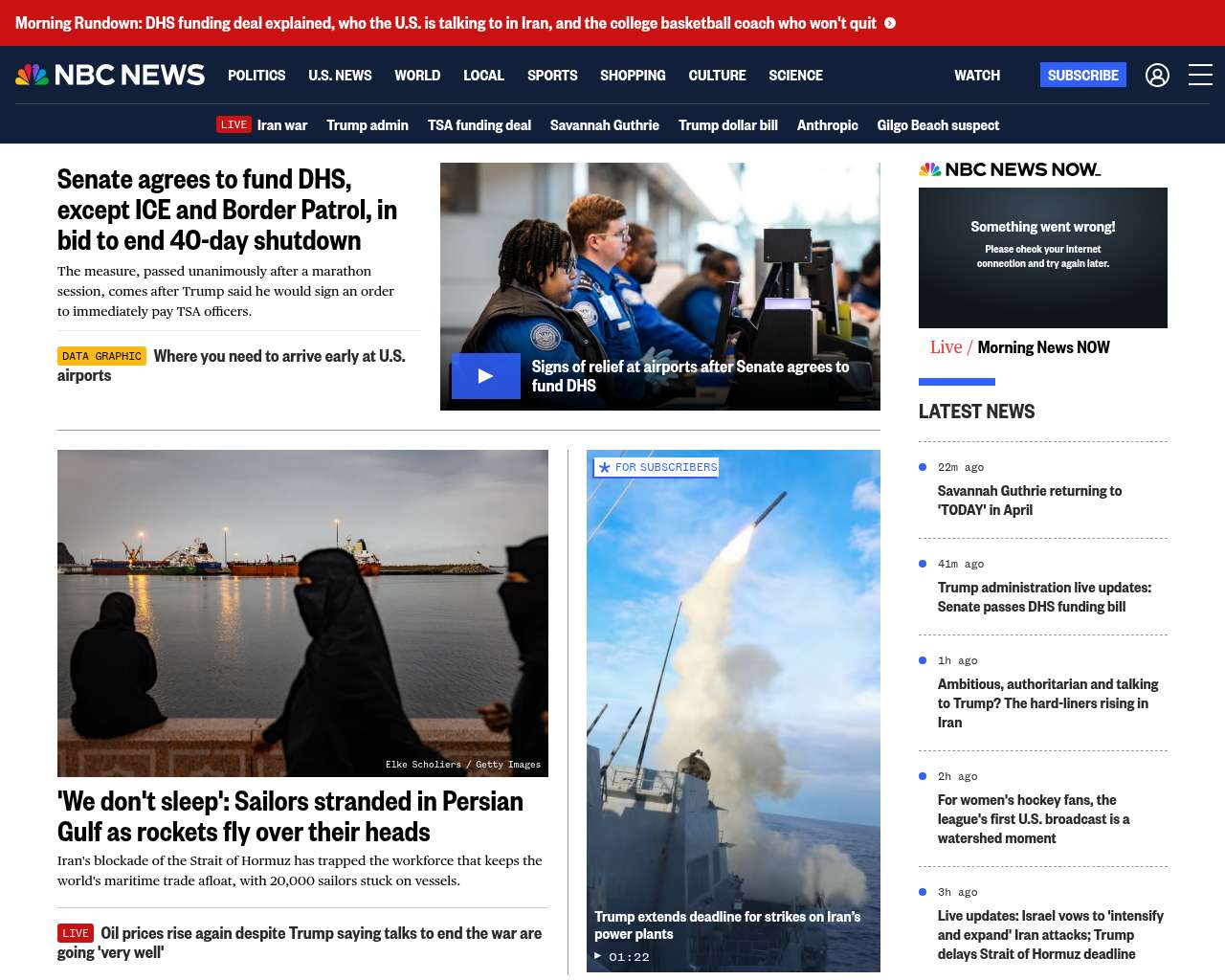The width and height of the screenshot is (1225, 980).
Task: Click the '22m ago' timestamp
Action: point(961,467)
